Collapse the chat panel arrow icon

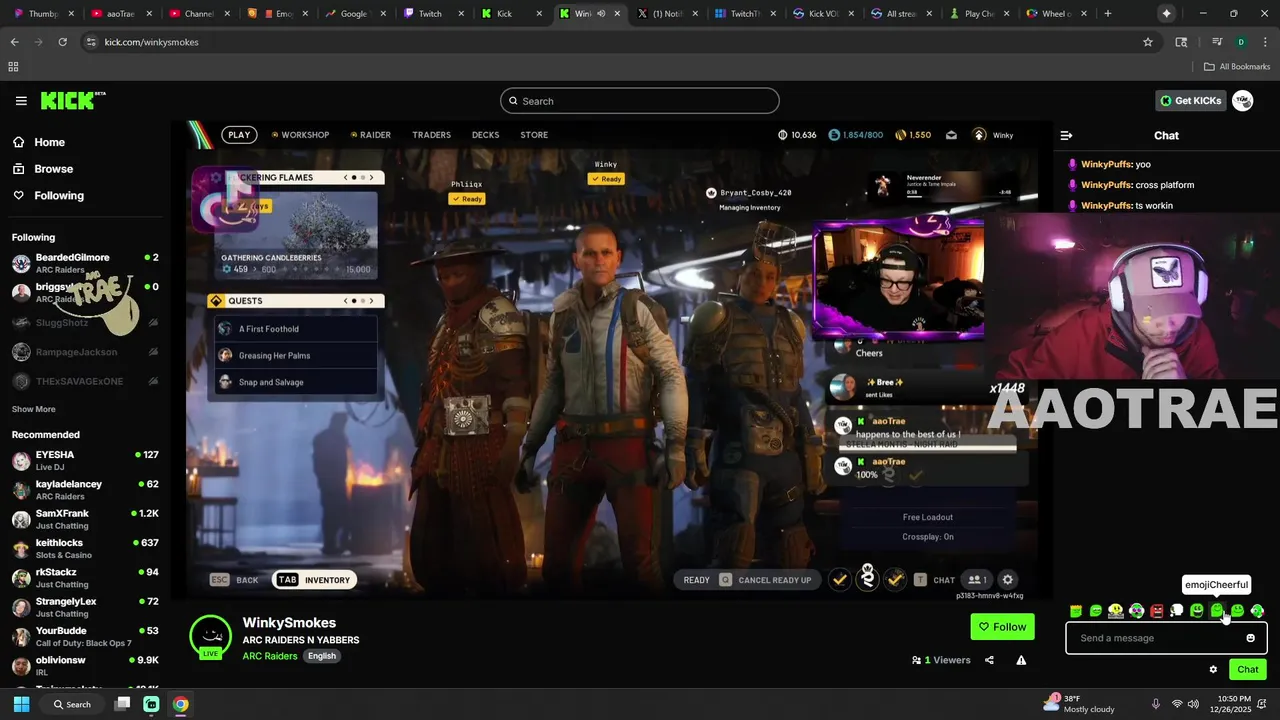point(1066,136)
